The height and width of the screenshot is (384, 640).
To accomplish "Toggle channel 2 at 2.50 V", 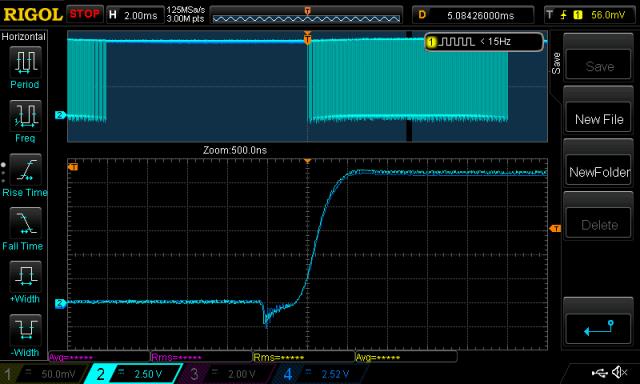I will click(x=134, y=374).
